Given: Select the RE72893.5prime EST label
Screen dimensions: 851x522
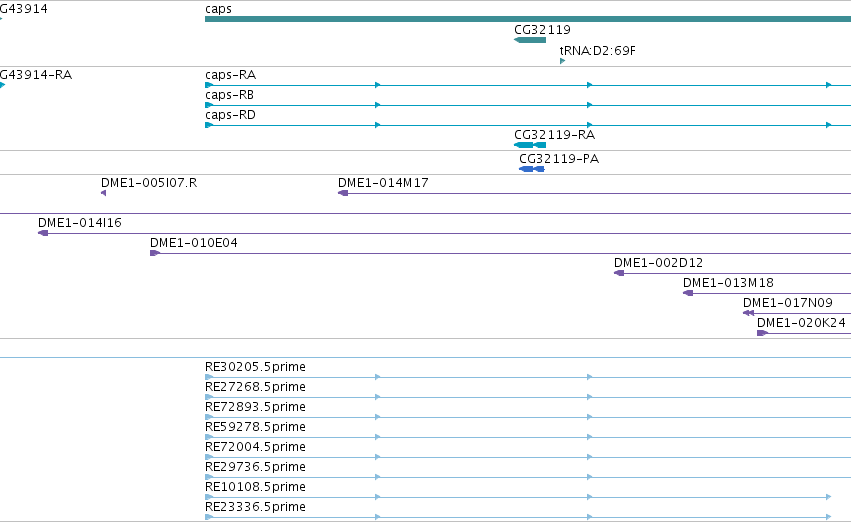Looking at the screenshot, I should point(255,408).
